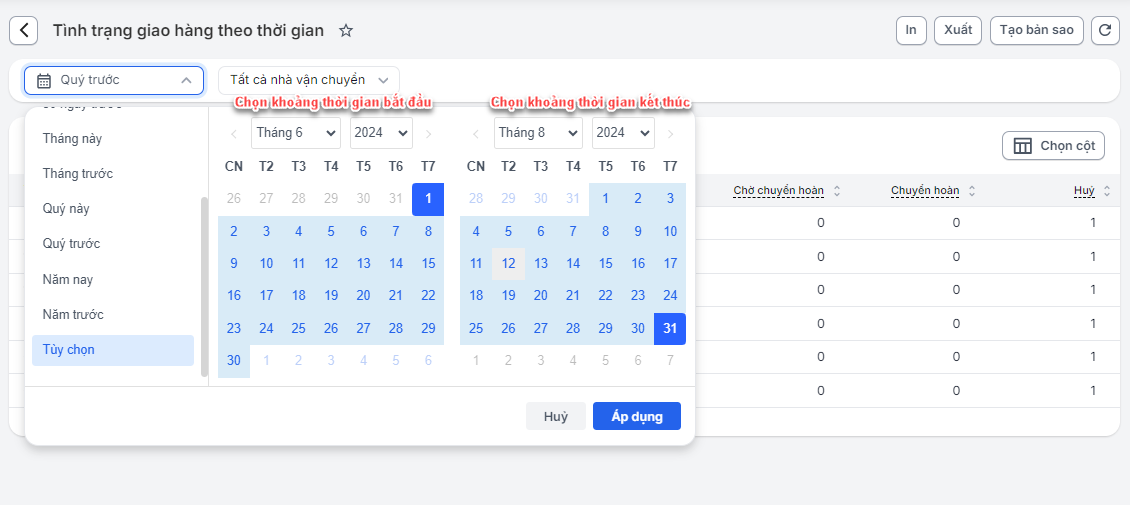Click the back arrow icon

pos(24,31)
